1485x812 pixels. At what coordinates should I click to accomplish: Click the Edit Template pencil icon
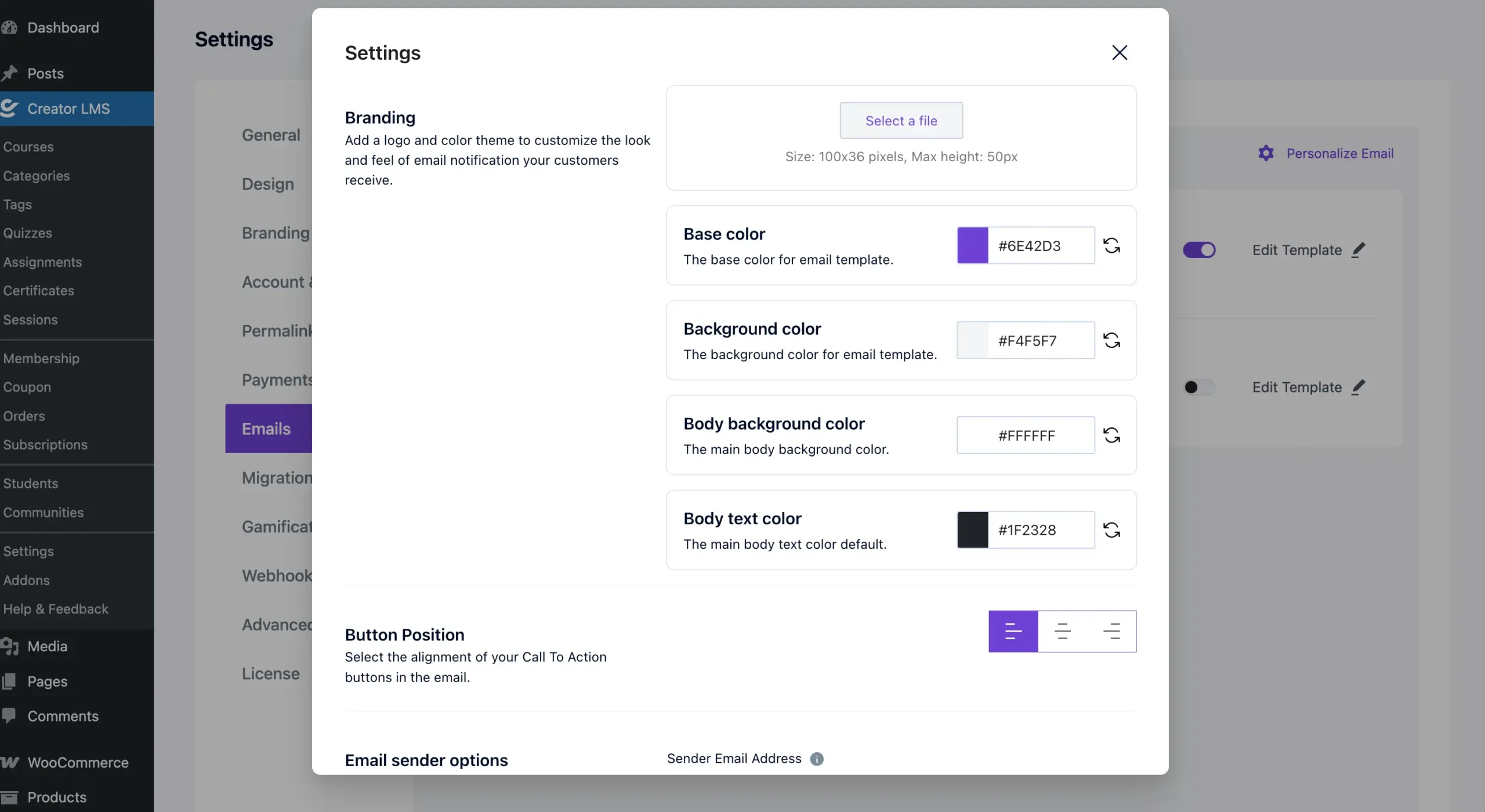(x=1360, y=249)
